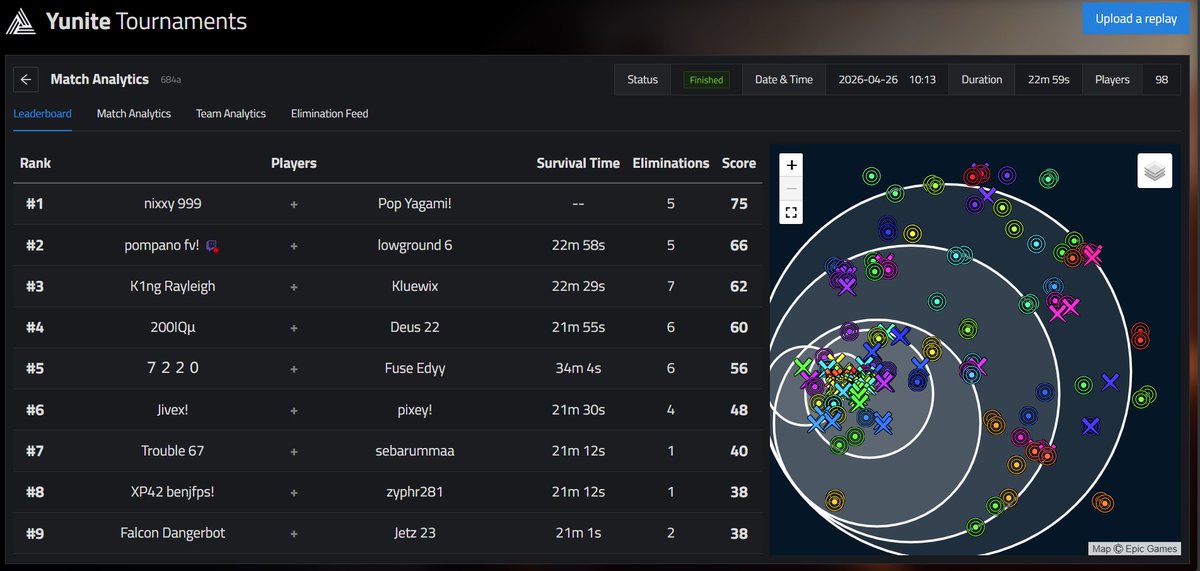
Task: Click the match ID 684a
Action: 171,80
